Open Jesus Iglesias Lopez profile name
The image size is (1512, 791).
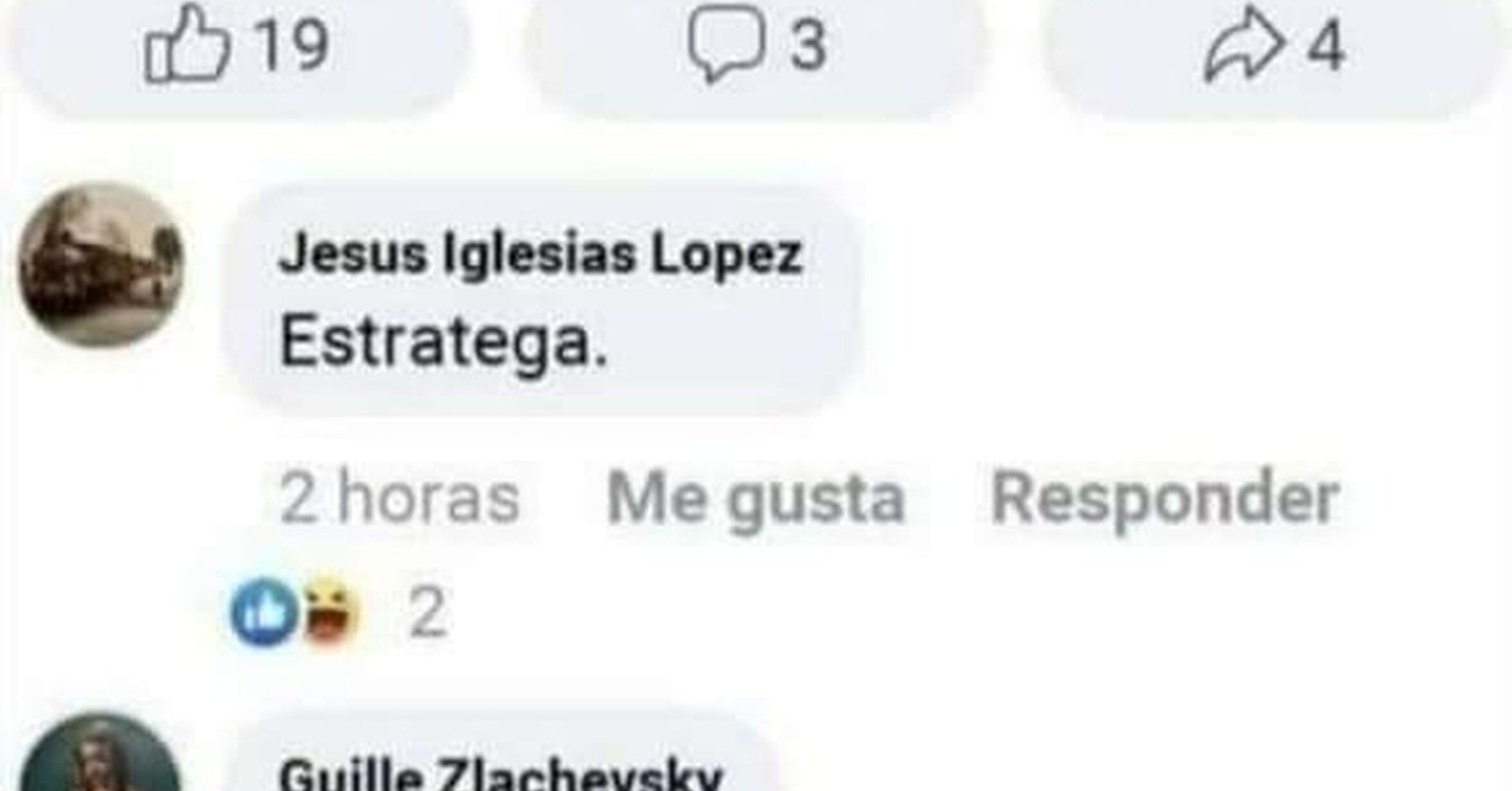[x=541, y=255]
